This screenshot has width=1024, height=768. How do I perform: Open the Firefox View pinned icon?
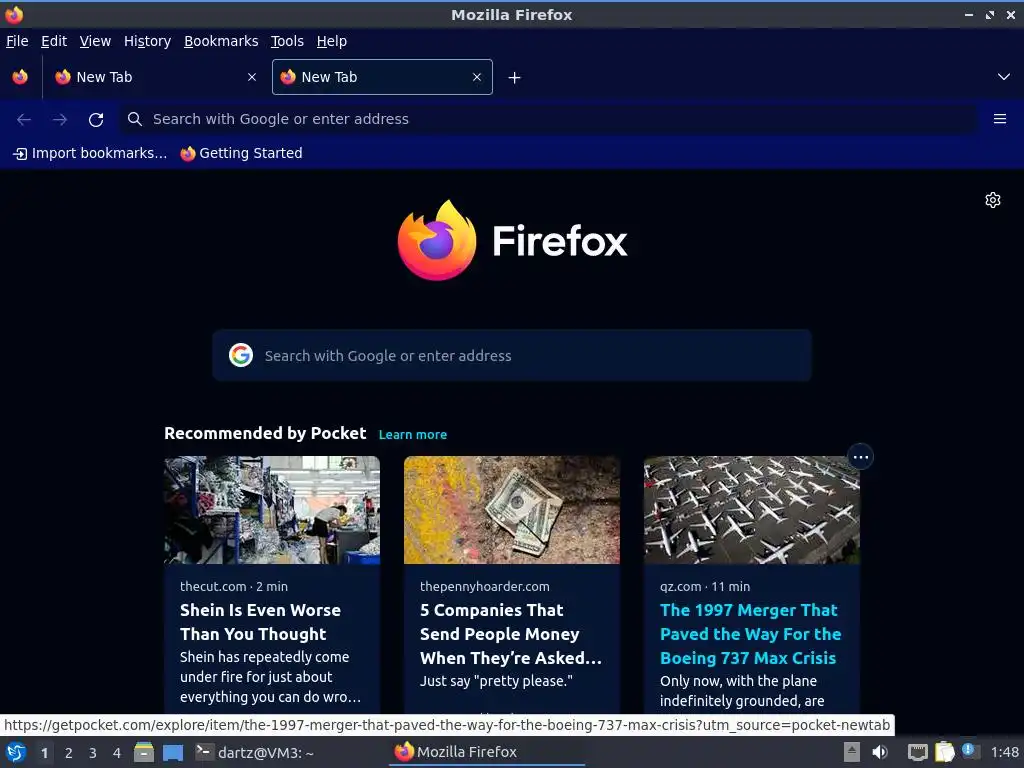(20, 77)
